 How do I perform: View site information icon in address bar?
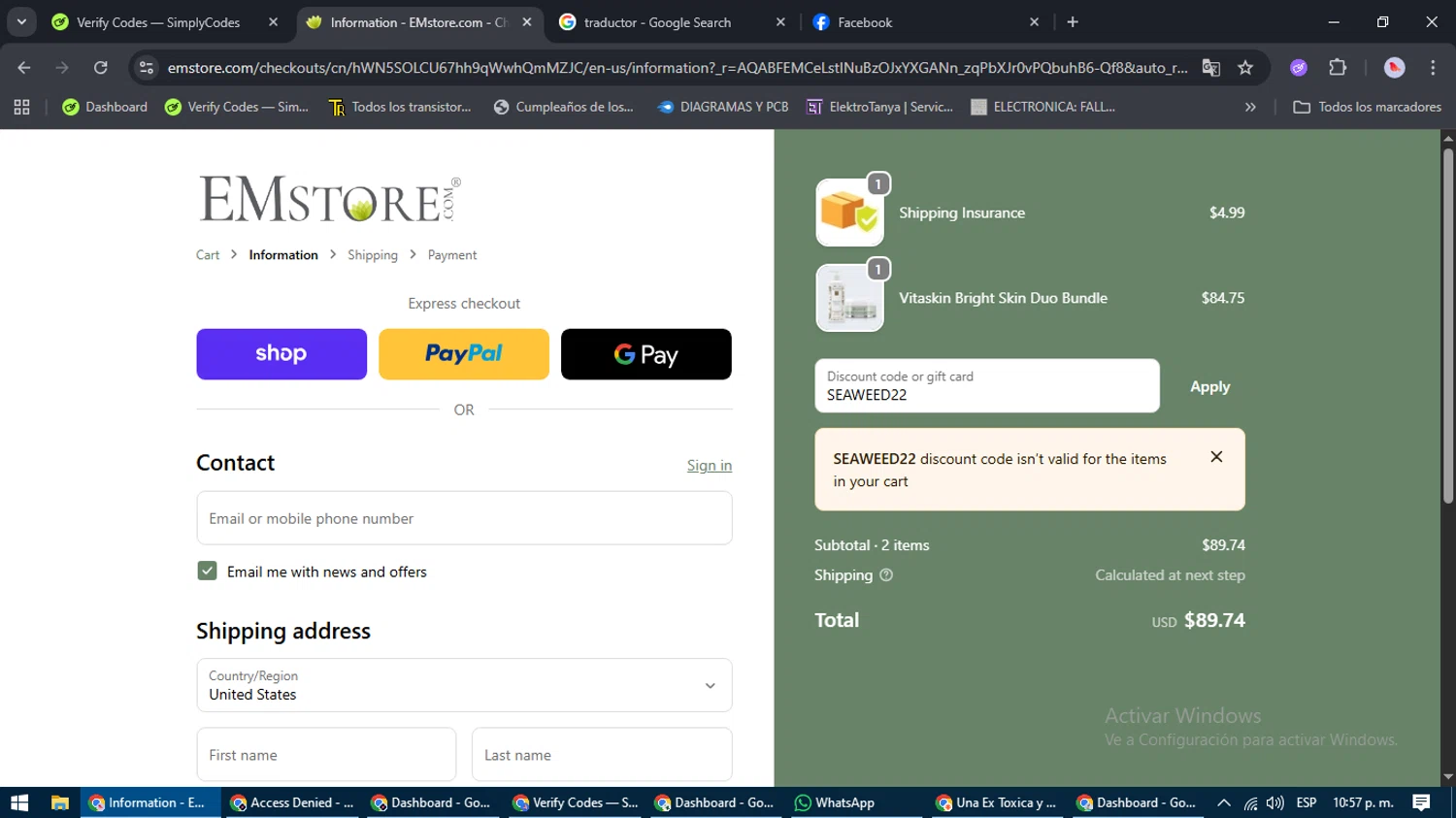(147, 67)
